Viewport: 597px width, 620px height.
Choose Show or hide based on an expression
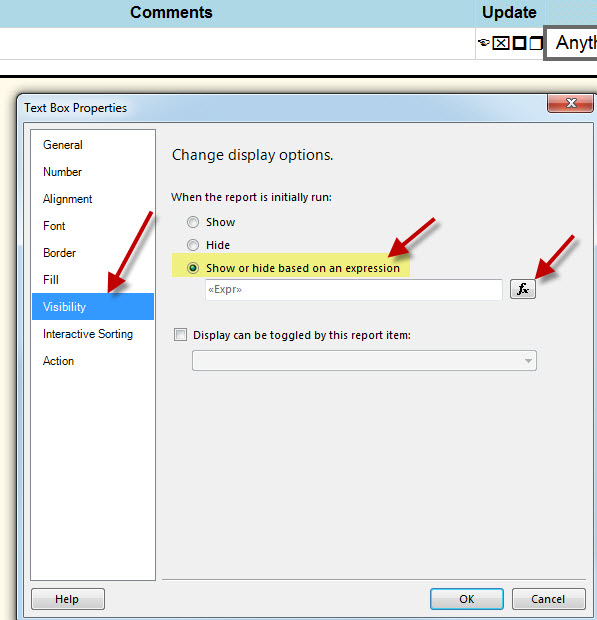click(x=193, y=268)
